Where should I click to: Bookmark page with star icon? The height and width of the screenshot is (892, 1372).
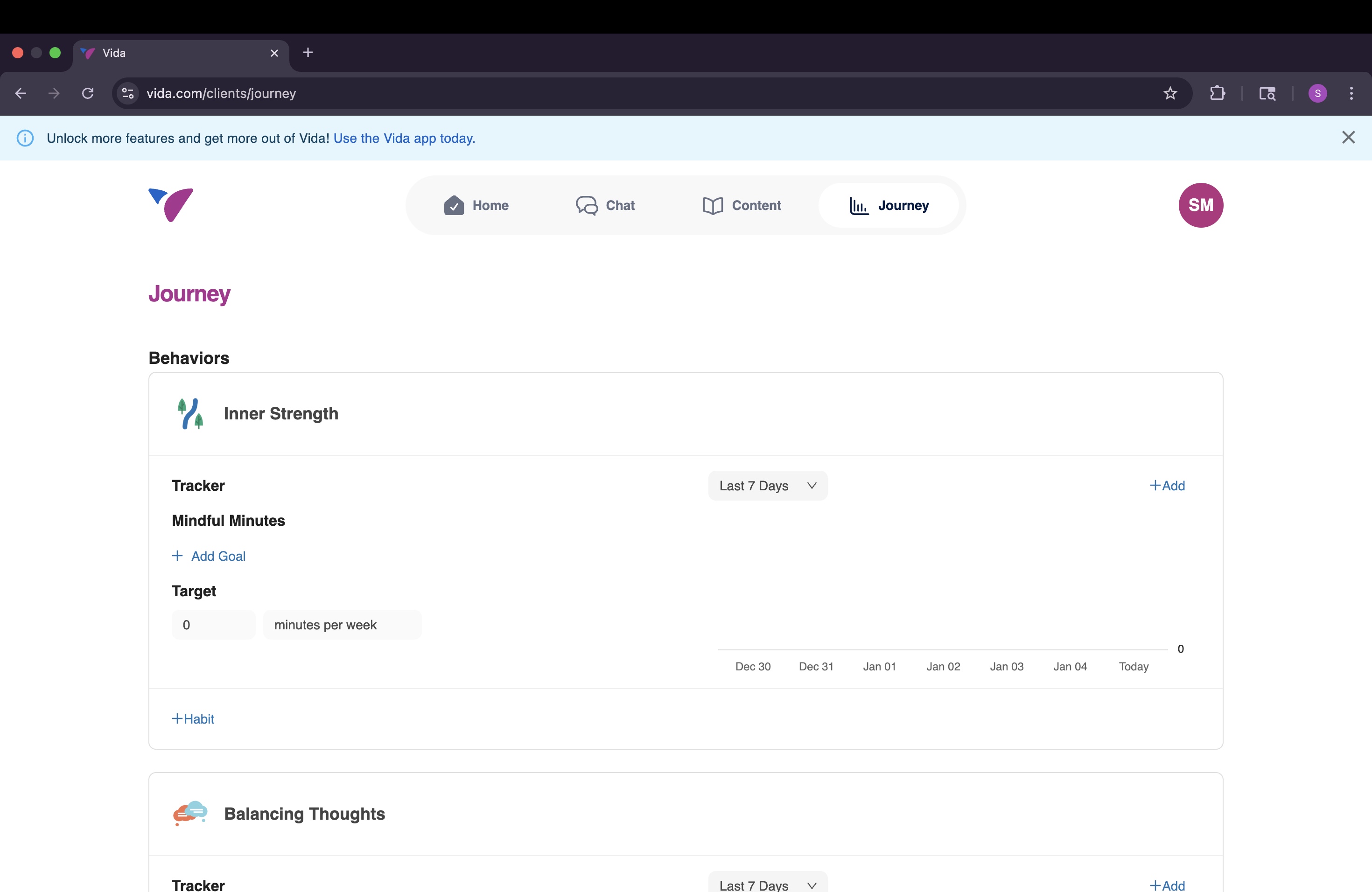tap(1169, 93)
